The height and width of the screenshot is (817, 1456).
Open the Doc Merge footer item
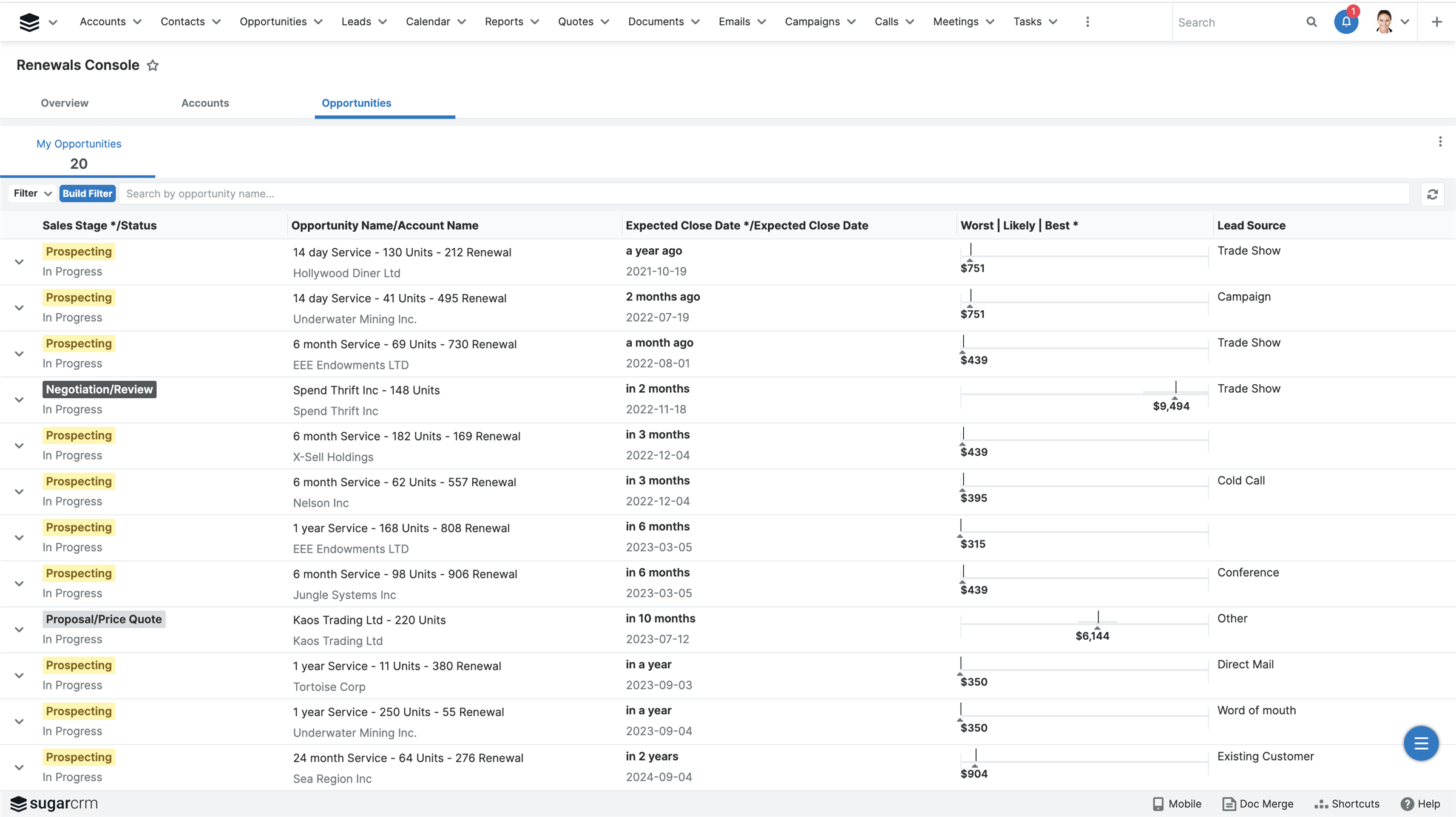point(1258,804)
